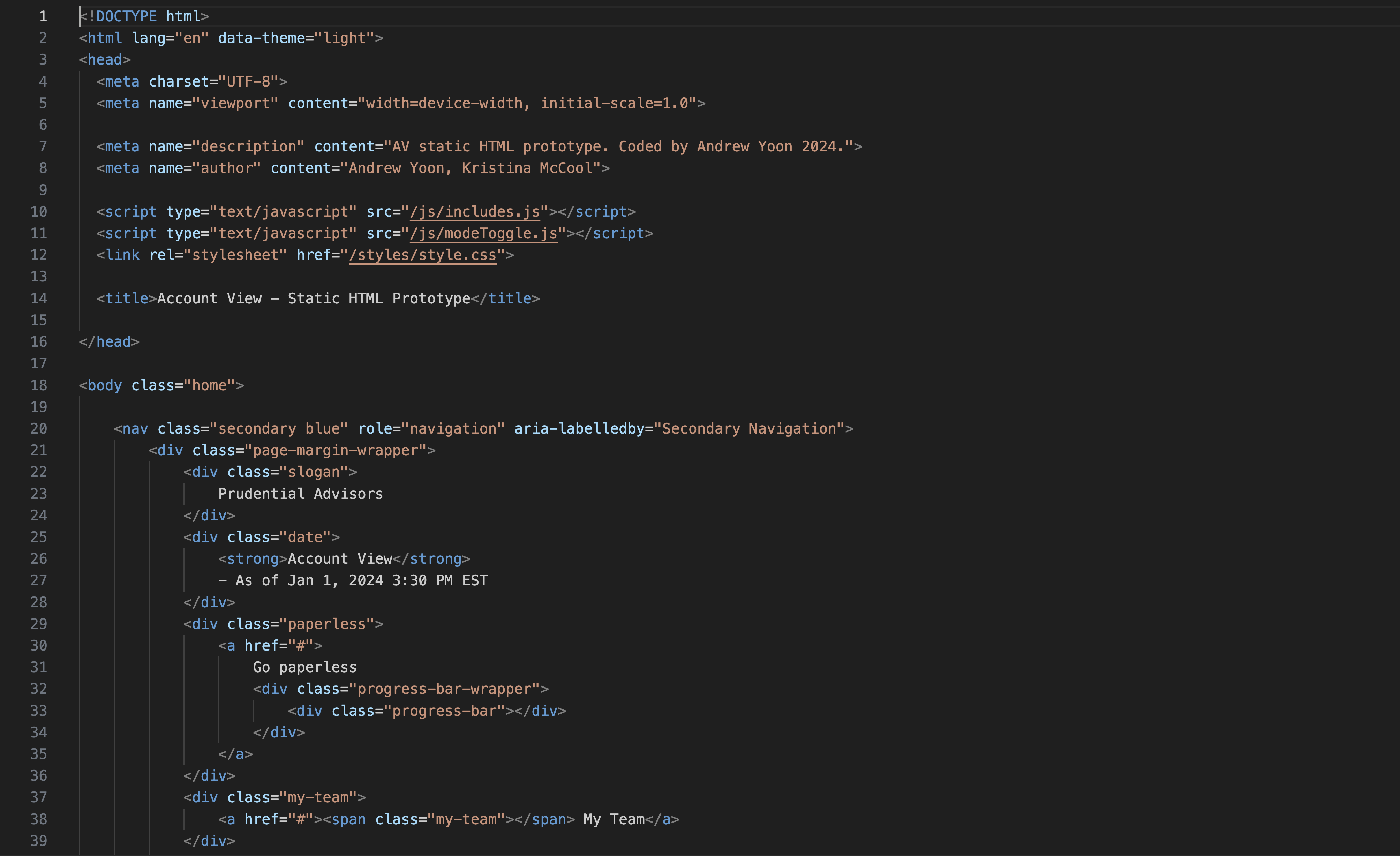Place cursor in the title text 'Account View'

209,298
